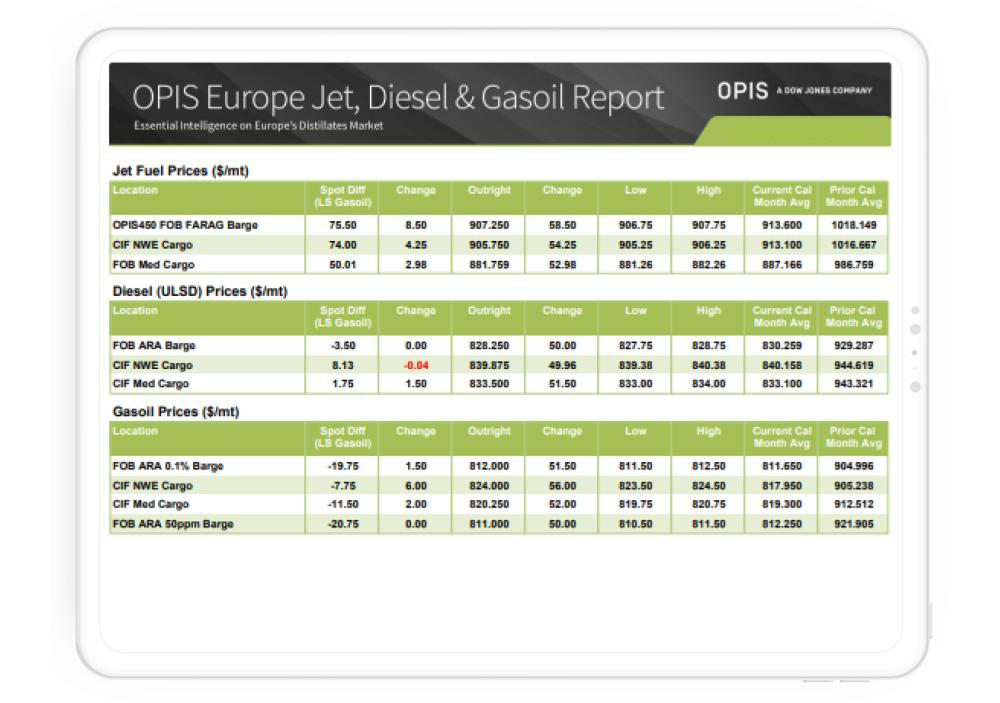Click the spot diff value '74.00'
This screenshot has width=1000, height=703.
coord(342,245)
